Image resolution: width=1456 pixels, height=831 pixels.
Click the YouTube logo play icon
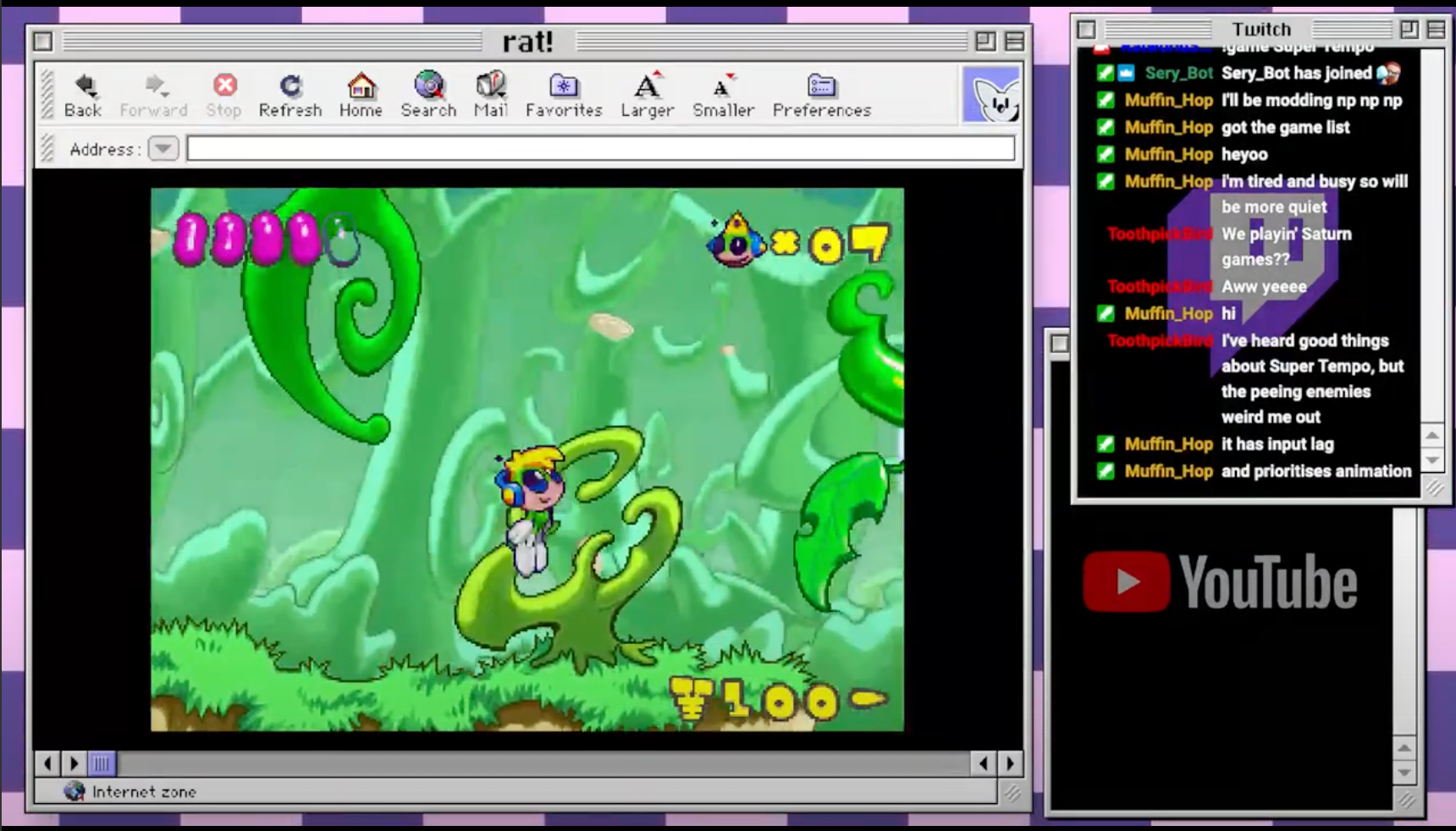1126,581
